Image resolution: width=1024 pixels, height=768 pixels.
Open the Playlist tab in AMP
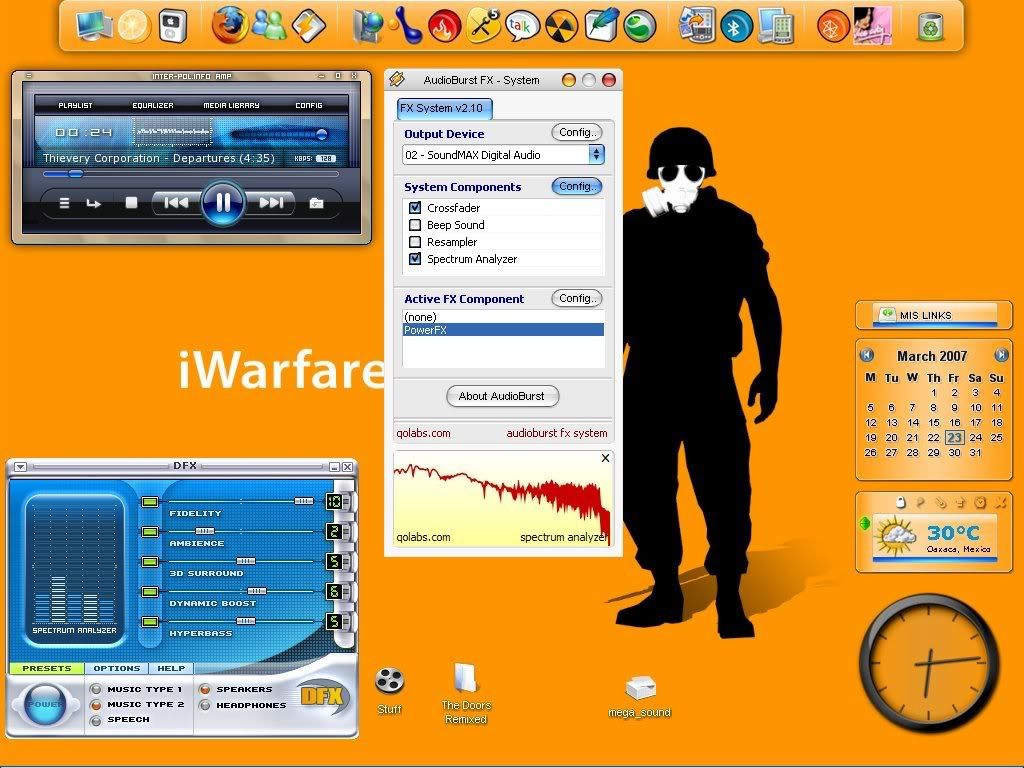(76, 105)
